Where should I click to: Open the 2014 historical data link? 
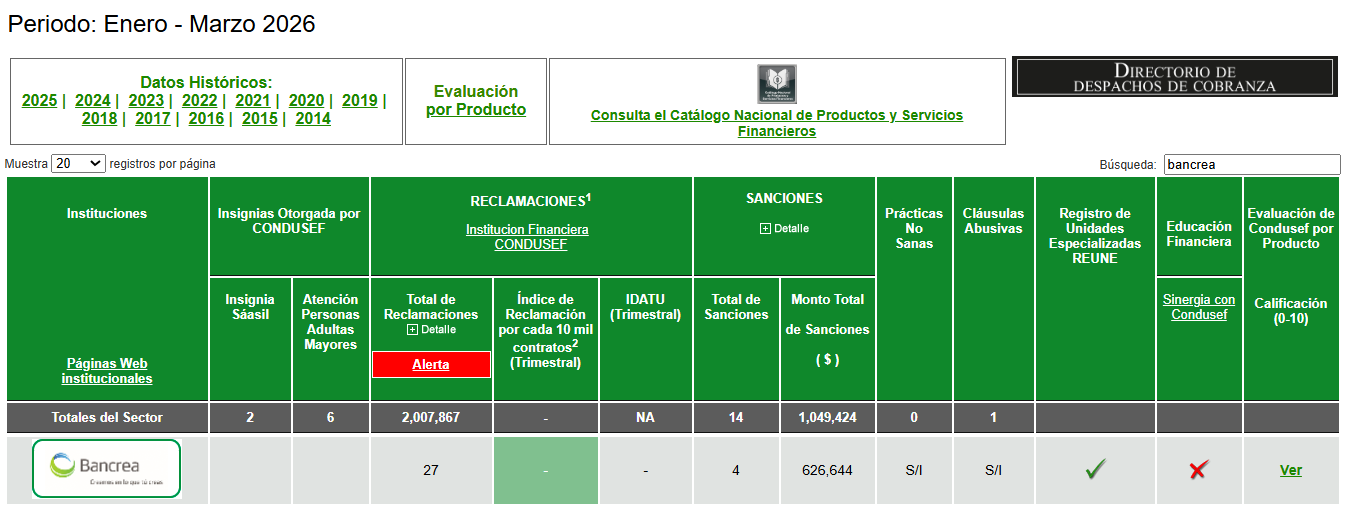tap(313, 118)
